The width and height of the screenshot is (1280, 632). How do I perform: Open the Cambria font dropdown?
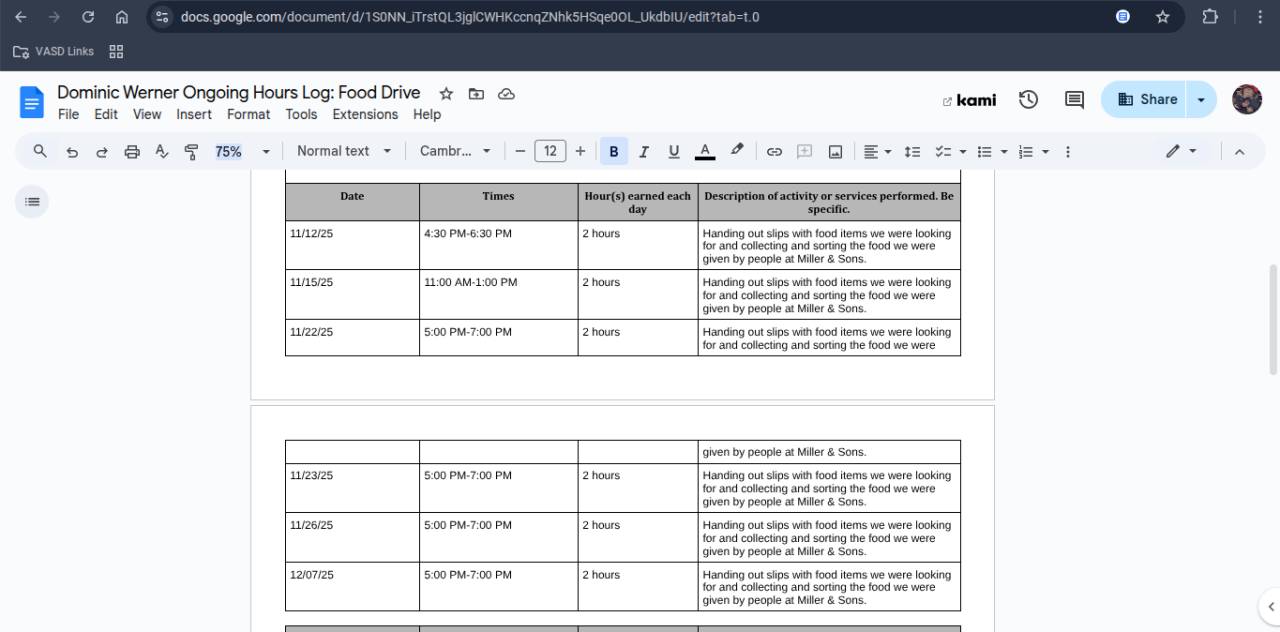point(455,151)
